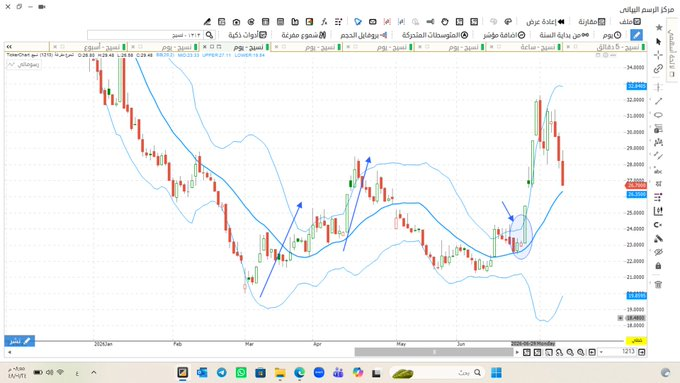The height and width of the screenshot is (383, 680).
Task: Click the symbol search input field
Action: (145, 35)
